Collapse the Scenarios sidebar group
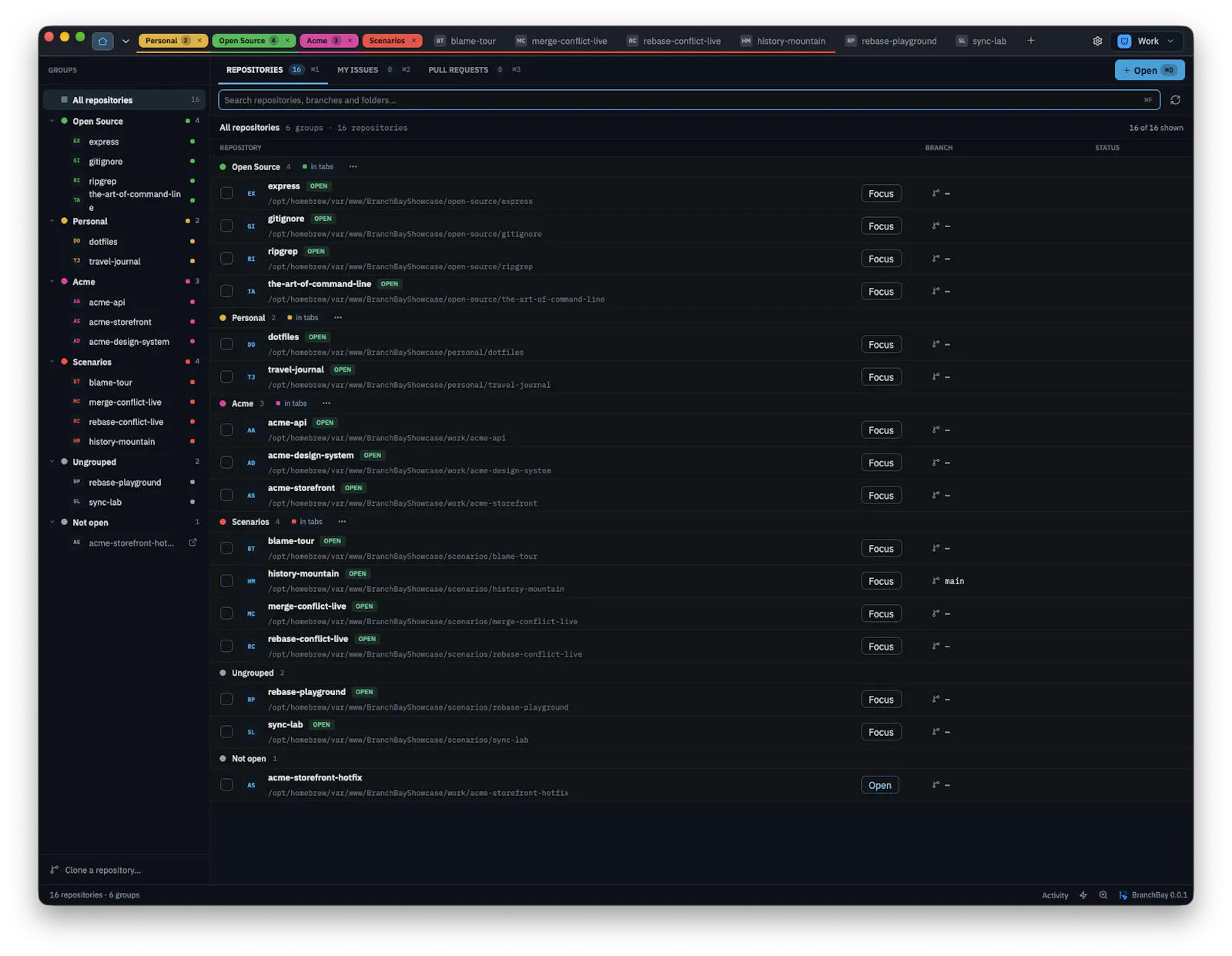The width and height of the screenshot is (1232, 956). pos(52,362)
